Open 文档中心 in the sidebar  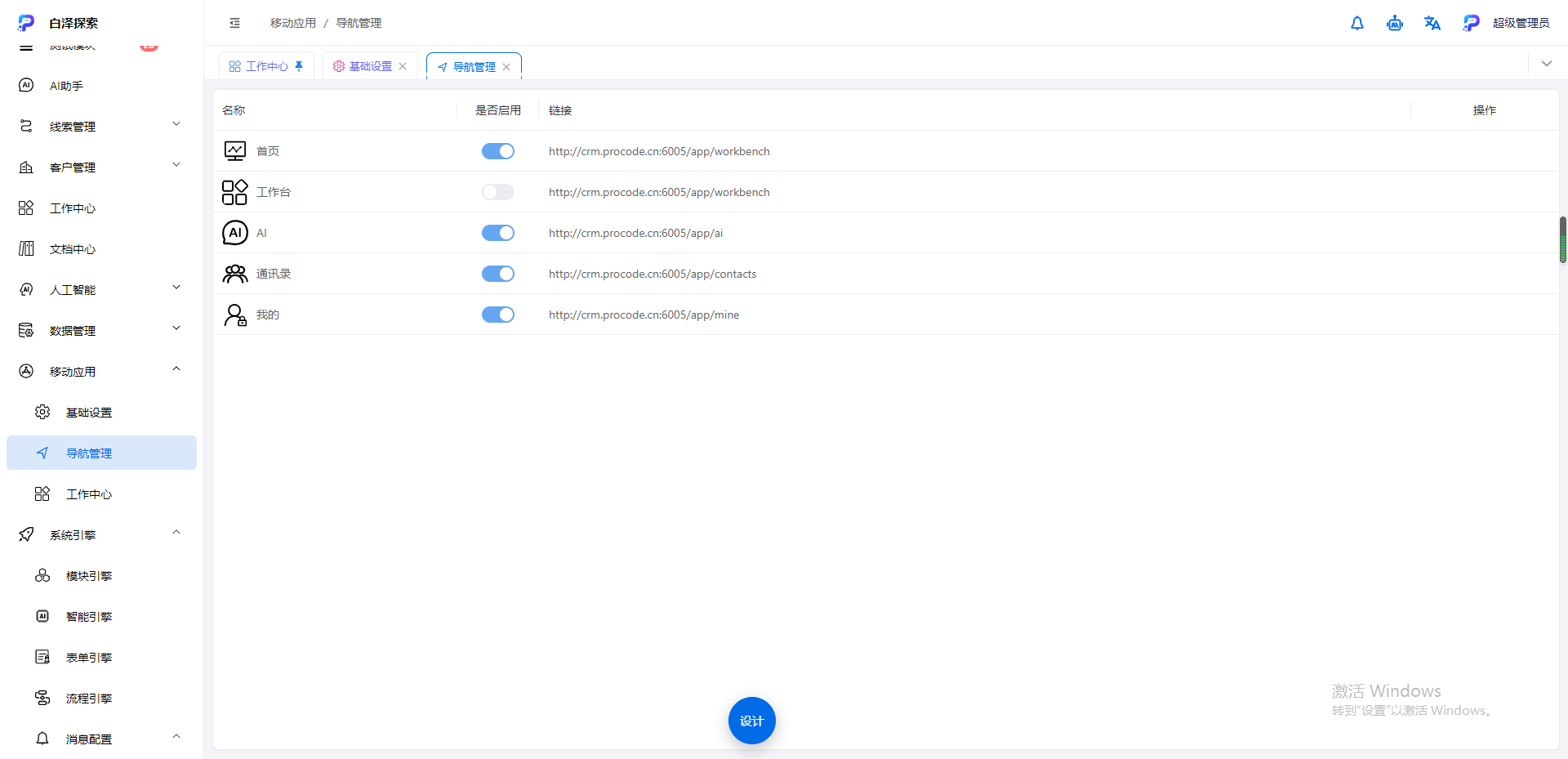pyautogui.click(x=101, y=249)
